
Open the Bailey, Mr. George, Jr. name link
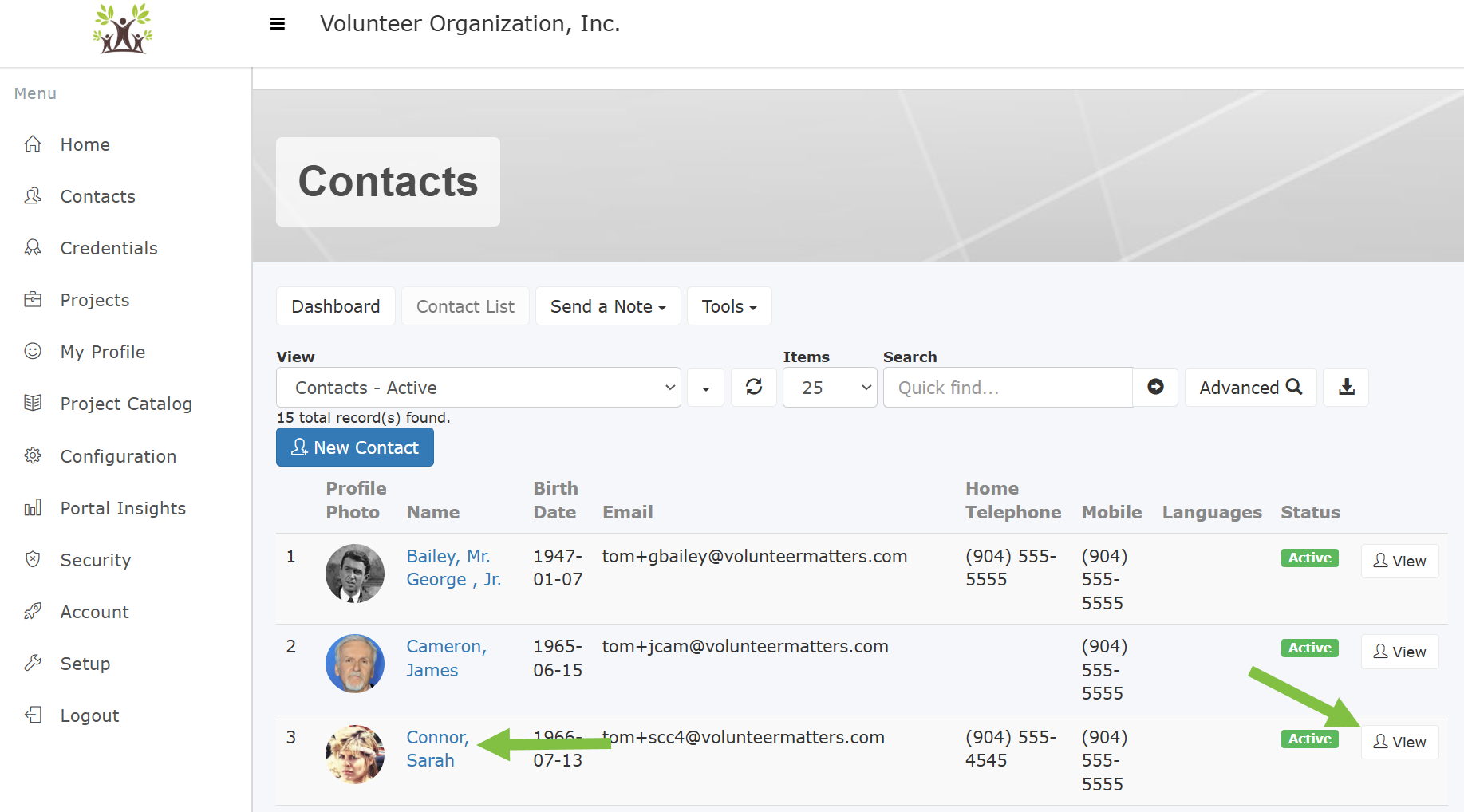click(x=454, y=568)
